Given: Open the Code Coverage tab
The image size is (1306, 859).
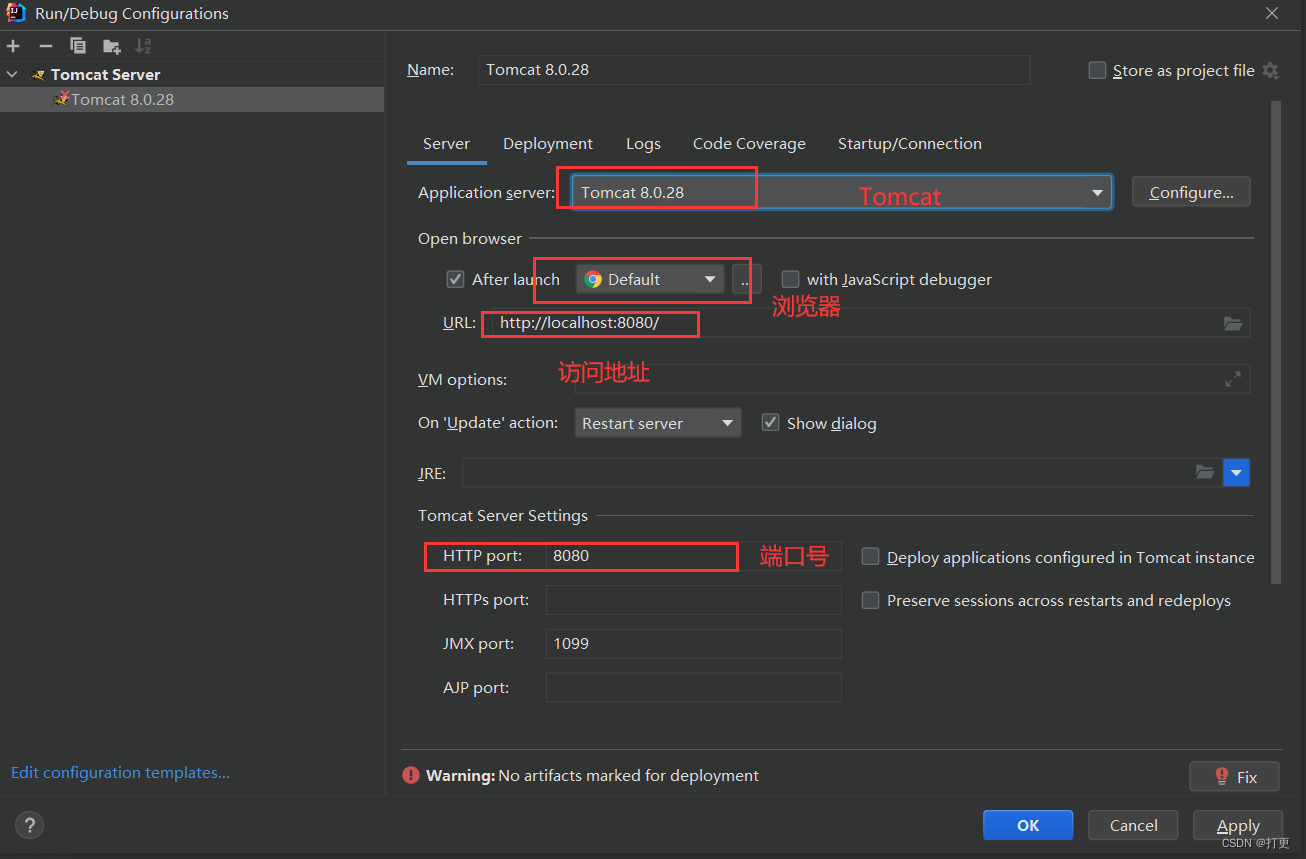Looking at the screenshot, I should point(749,144).
